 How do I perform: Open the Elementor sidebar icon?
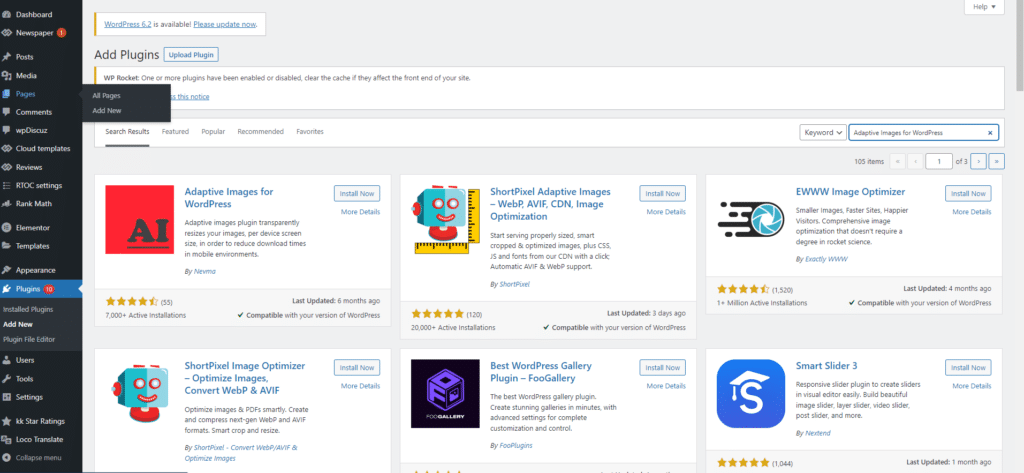pos(7,227)
